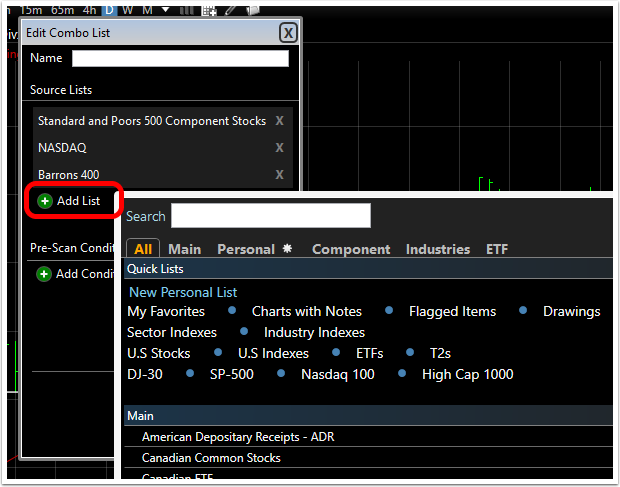Viewport: 620px width, 487px height.
Task: Click the Search input field
Action: point(271,216)
